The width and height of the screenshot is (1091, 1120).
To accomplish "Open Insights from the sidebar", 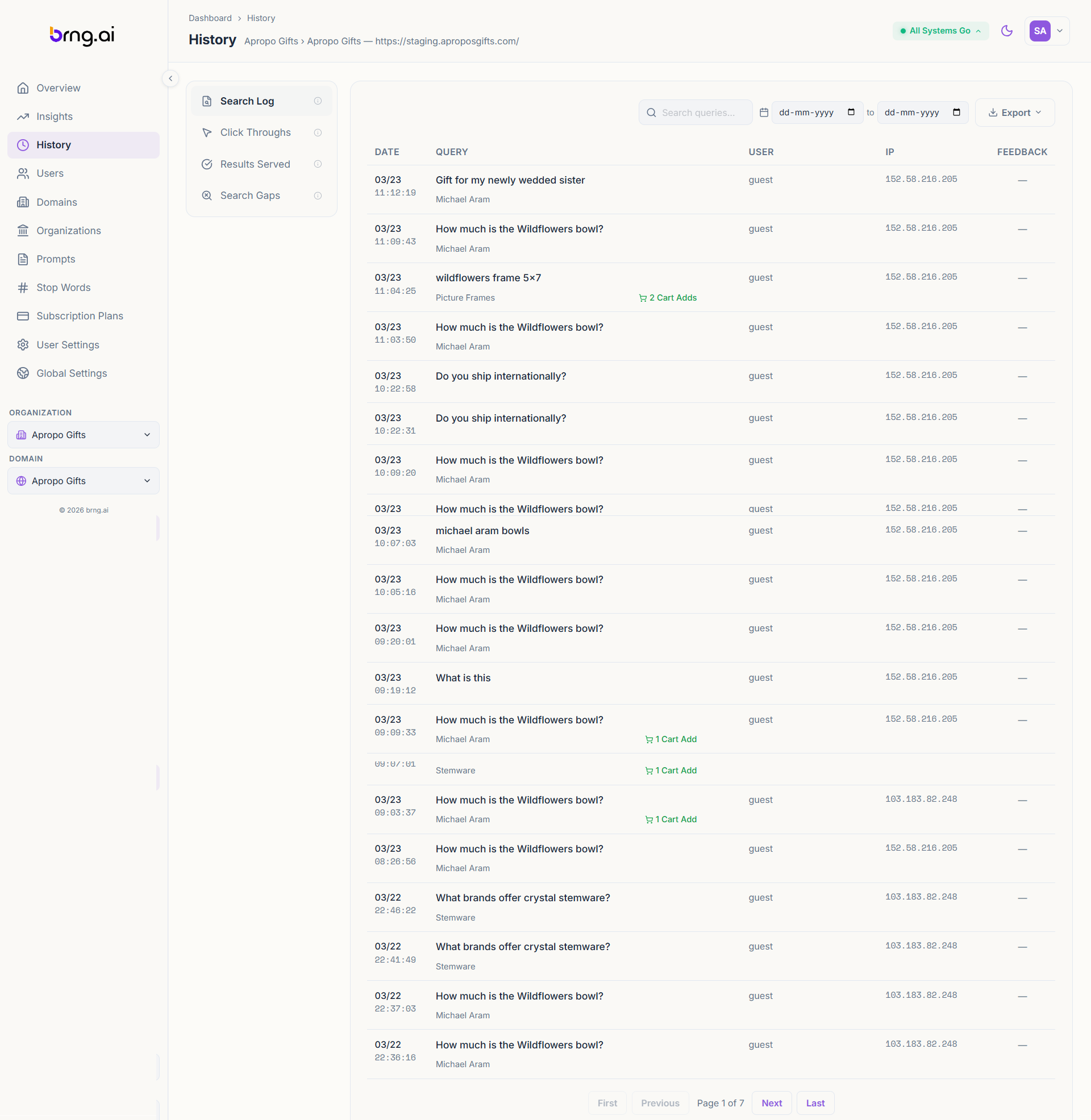I will (84, 117).
